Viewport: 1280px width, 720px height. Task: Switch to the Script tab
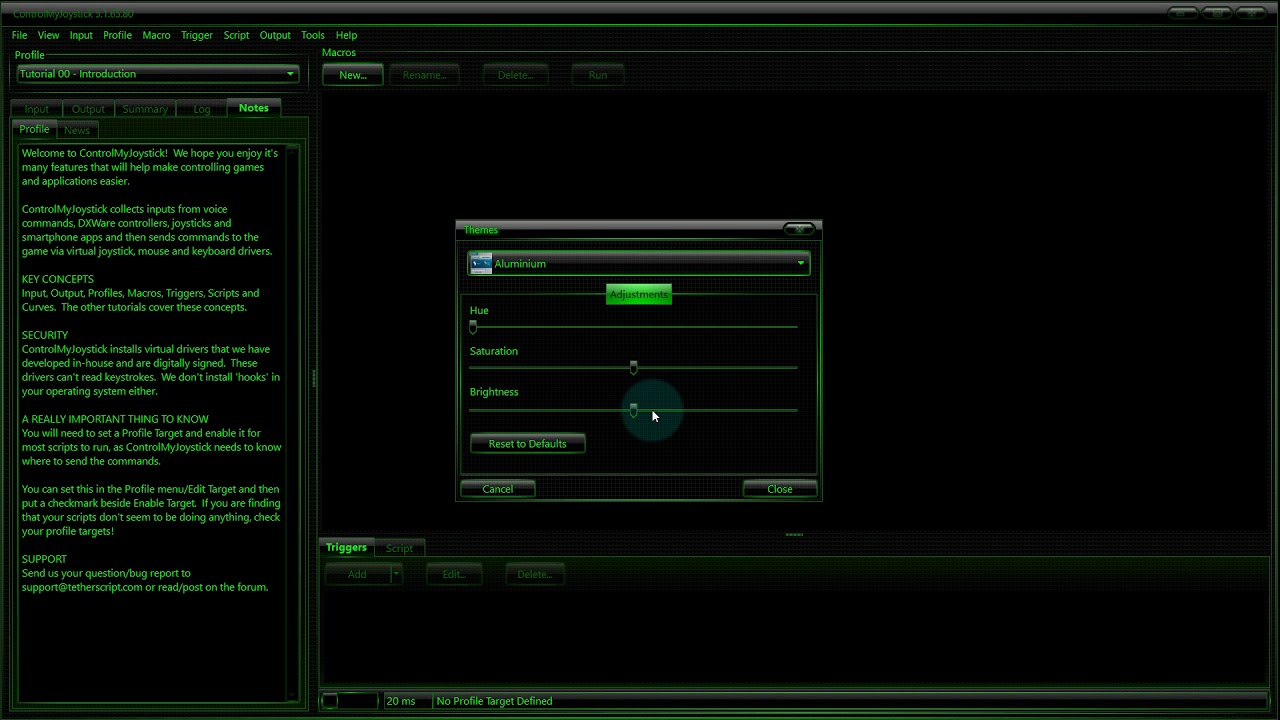click(x=399, y=548)
